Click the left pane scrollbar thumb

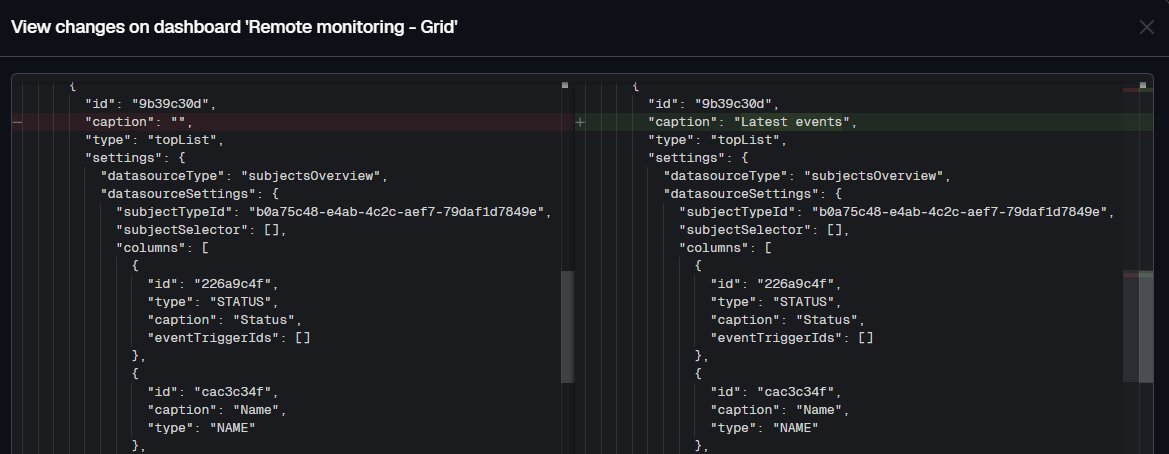coord(567,326)
